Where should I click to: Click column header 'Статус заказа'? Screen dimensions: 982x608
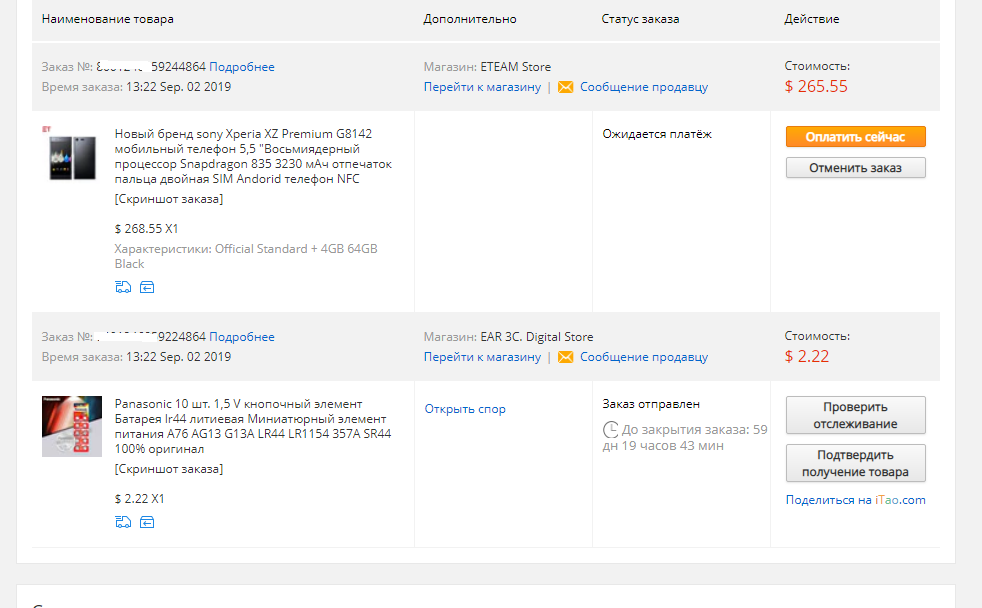click(x=640, y=19)
